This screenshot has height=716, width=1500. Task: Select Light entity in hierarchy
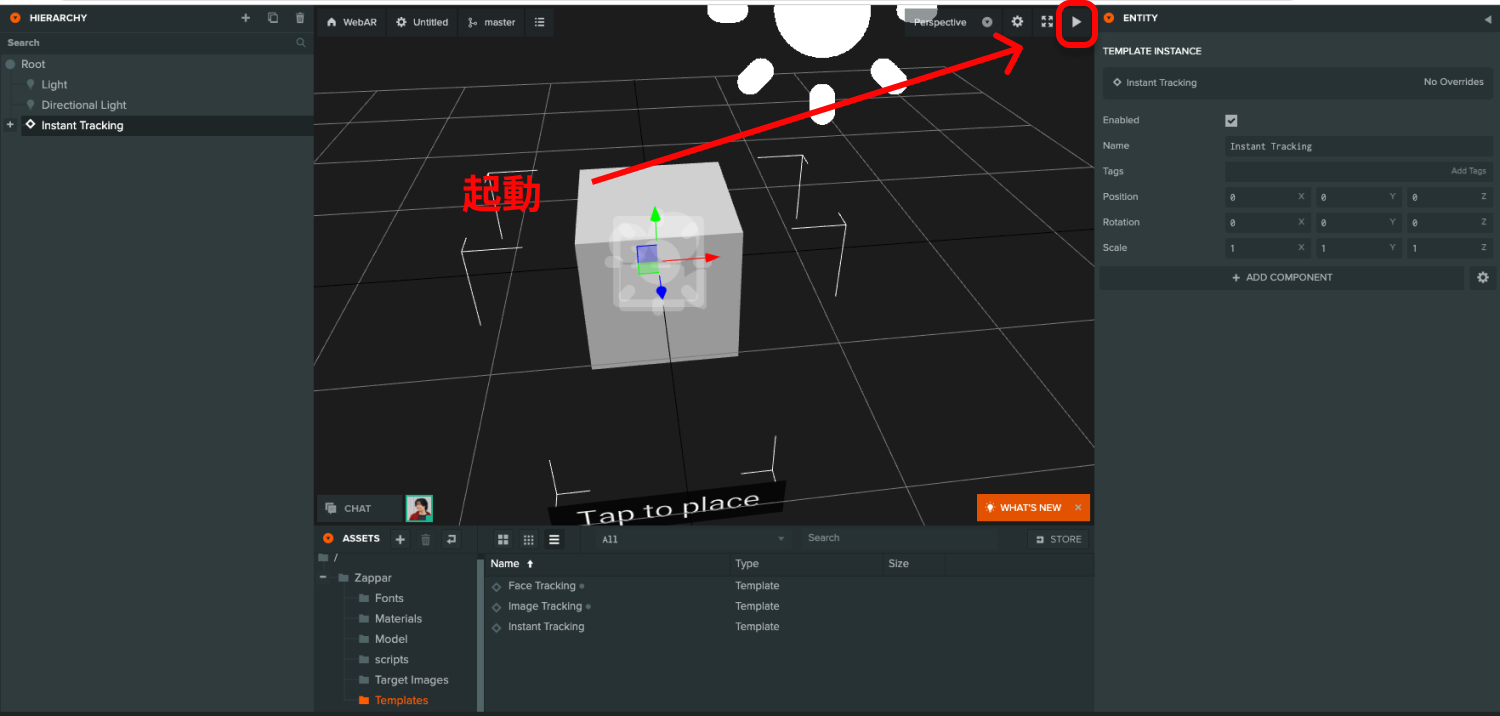[55, 85]
